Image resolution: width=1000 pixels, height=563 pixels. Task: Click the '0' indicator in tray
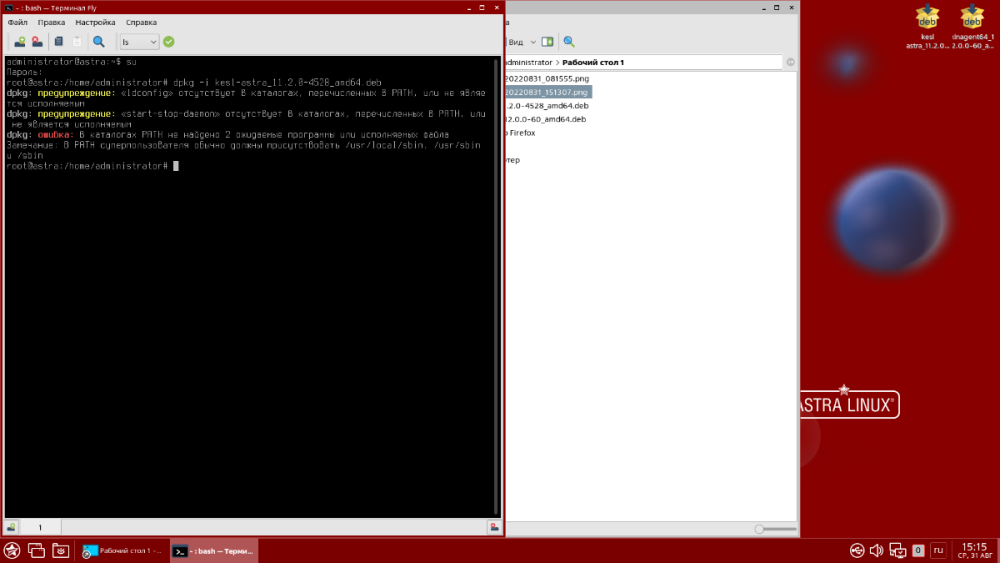tap(918, 550)
